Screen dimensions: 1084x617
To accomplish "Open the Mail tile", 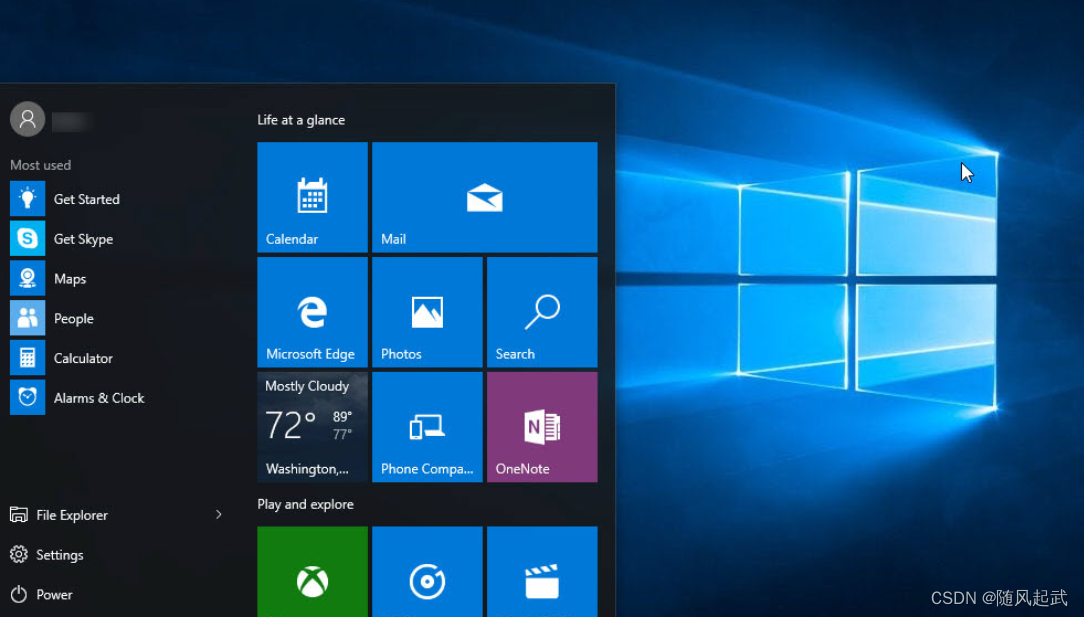I will click(x=485, y=197).
